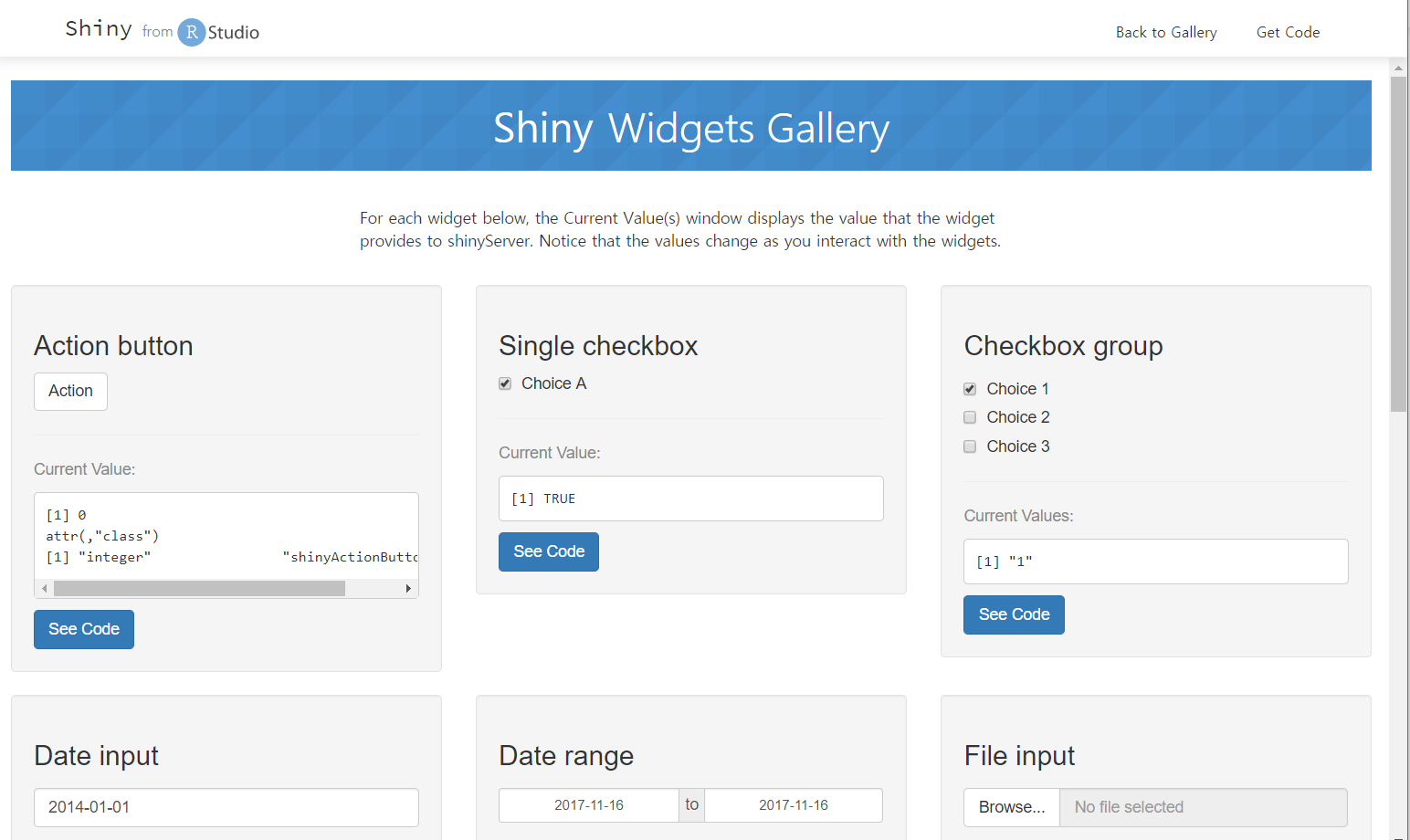
Task: Click the right scroll arrow in Action output
Action: tap(408, 589)
